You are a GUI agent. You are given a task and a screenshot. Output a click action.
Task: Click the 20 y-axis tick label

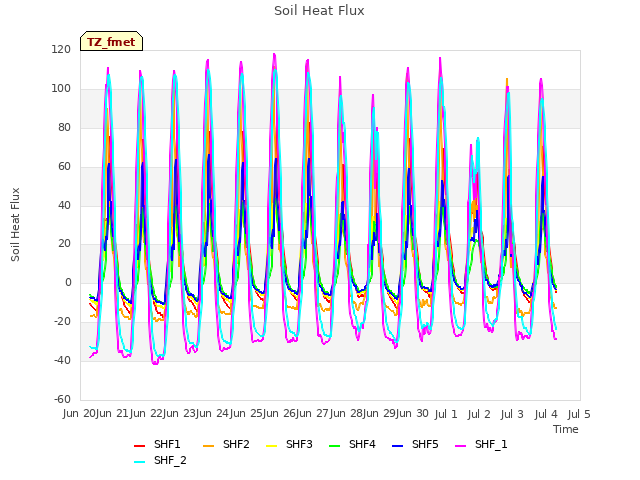coord(64,244)
